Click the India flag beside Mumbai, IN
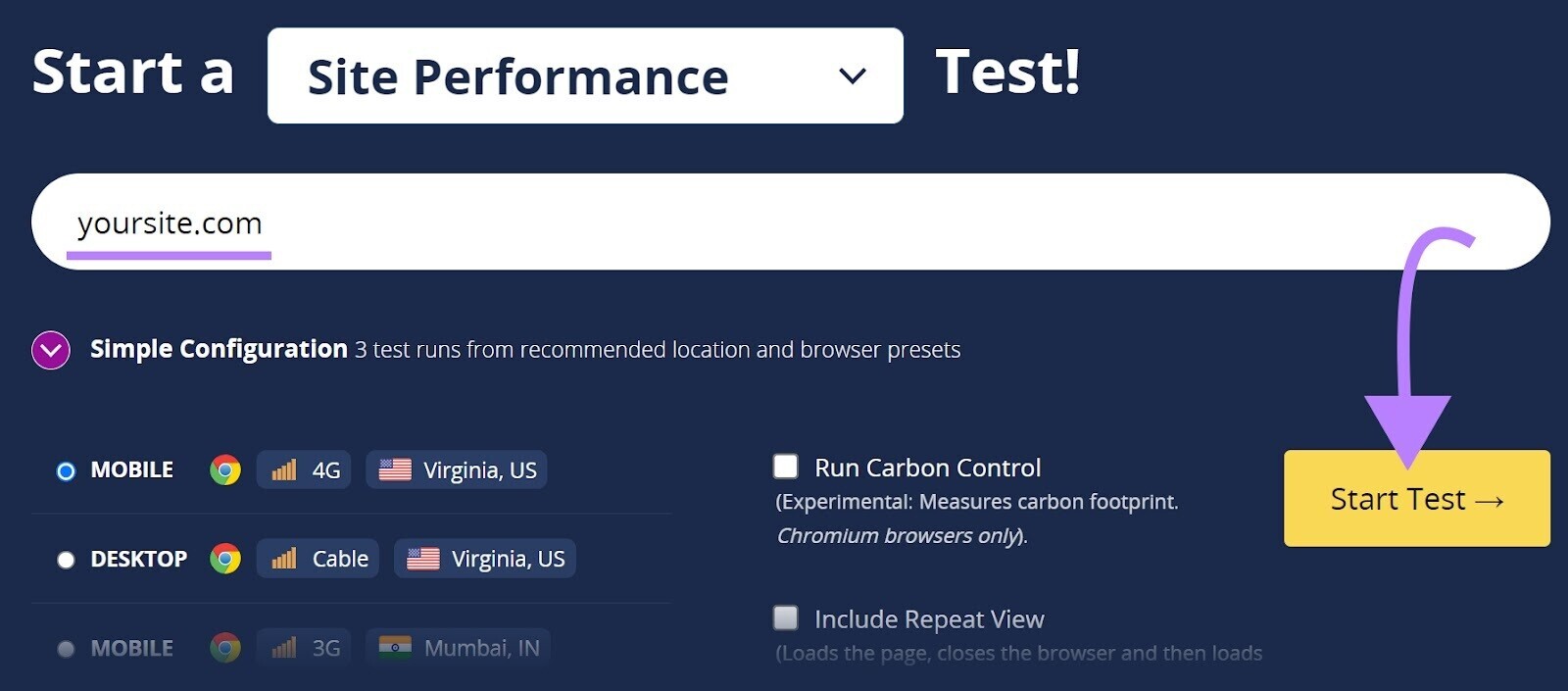This screenshot has height=691, width=1568. click(395, 648)
